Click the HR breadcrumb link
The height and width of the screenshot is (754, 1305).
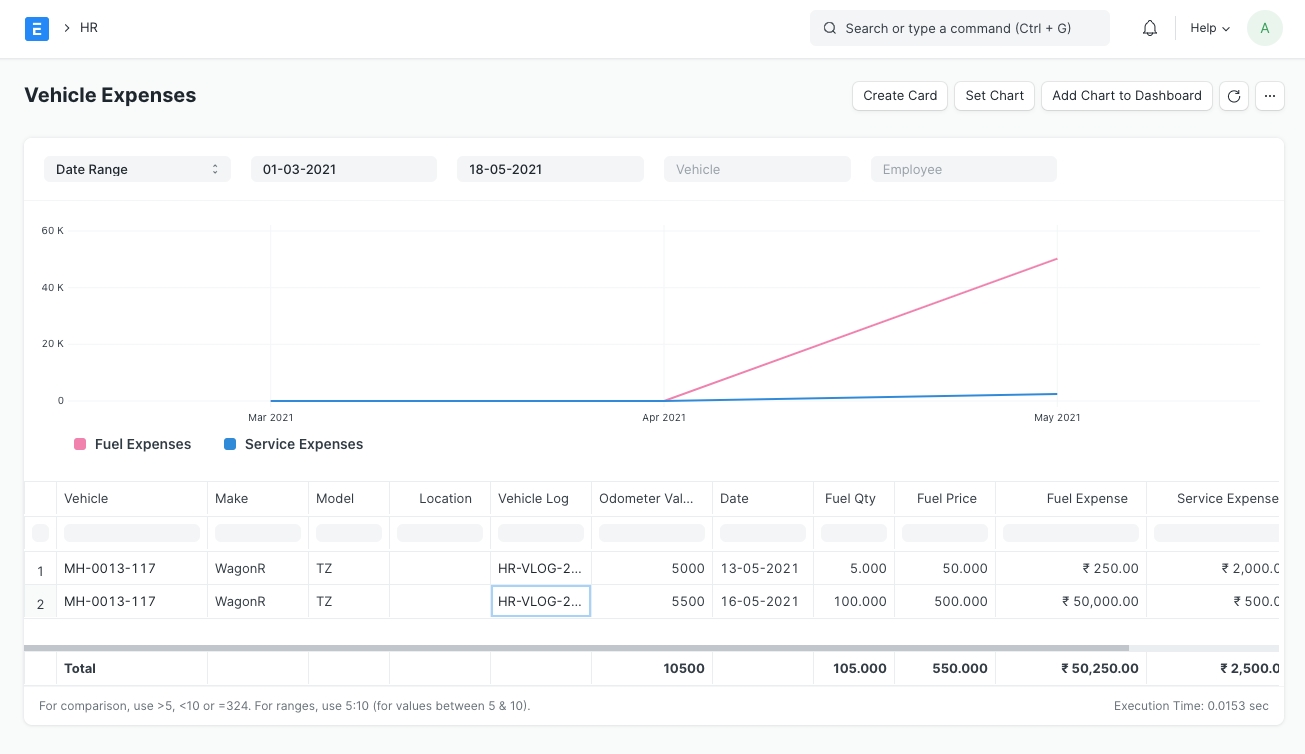tap(89, 28)
